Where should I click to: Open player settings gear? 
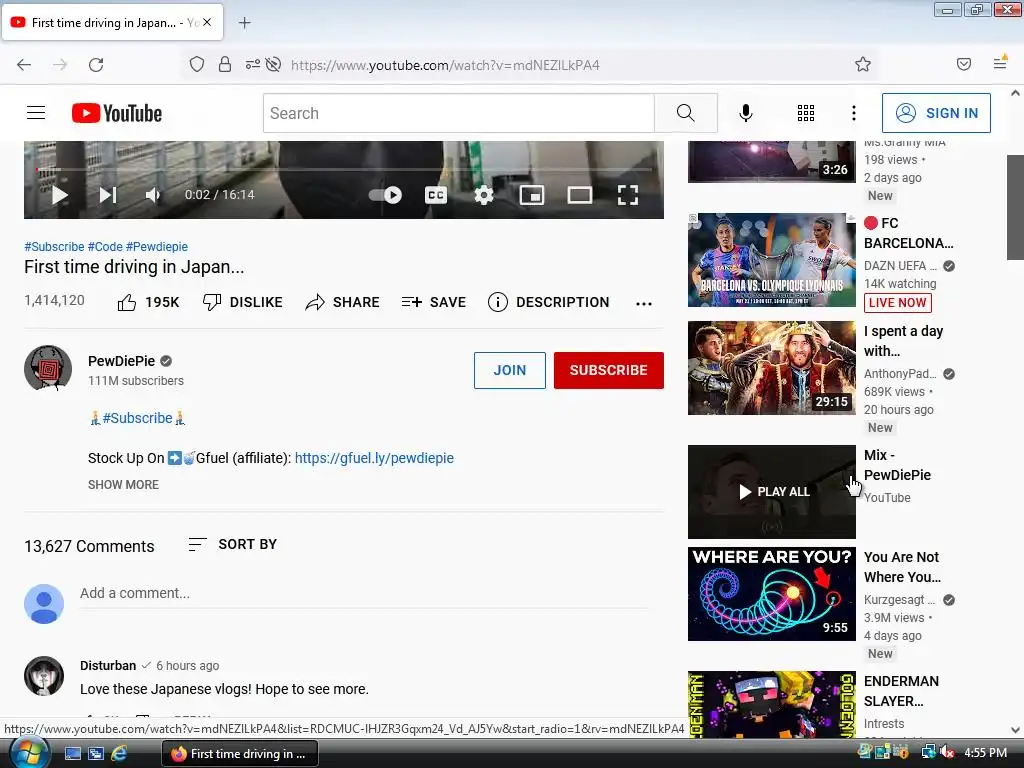click(483, 195)
